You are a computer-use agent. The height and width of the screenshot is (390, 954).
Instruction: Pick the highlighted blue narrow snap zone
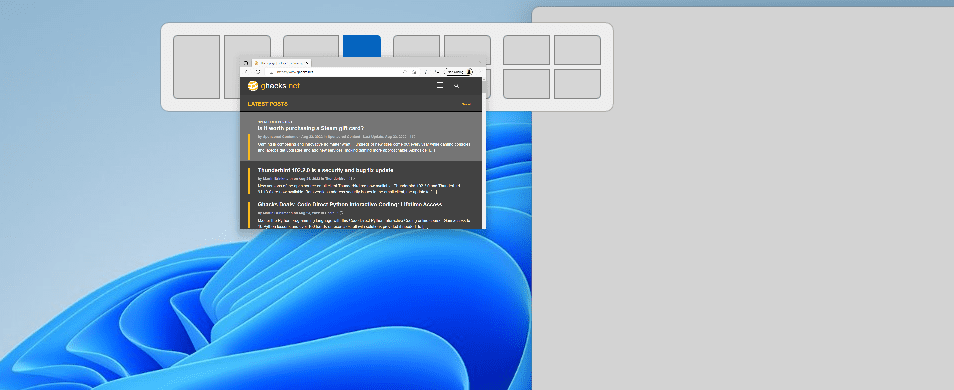pyautogui.click(x=362, y=46)
